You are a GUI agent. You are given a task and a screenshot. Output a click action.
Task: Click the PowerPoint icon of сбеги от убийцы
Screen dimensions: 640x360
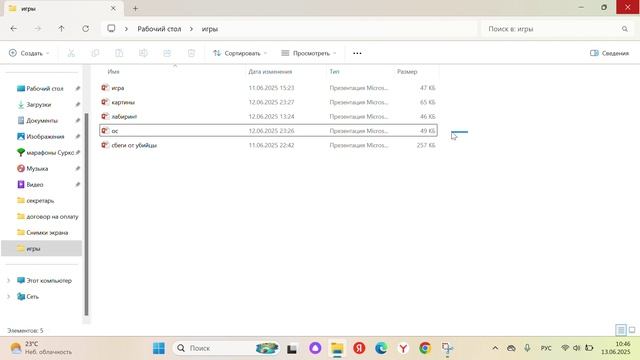pyautogui.click(x=105, y=145)
